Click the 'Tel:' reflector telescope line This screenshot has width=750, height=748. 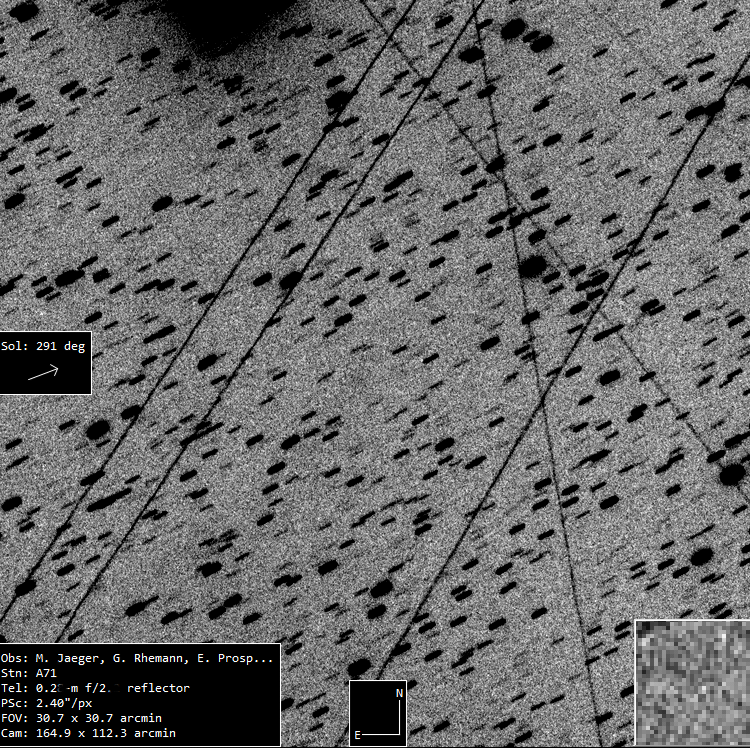coord(95,688)
